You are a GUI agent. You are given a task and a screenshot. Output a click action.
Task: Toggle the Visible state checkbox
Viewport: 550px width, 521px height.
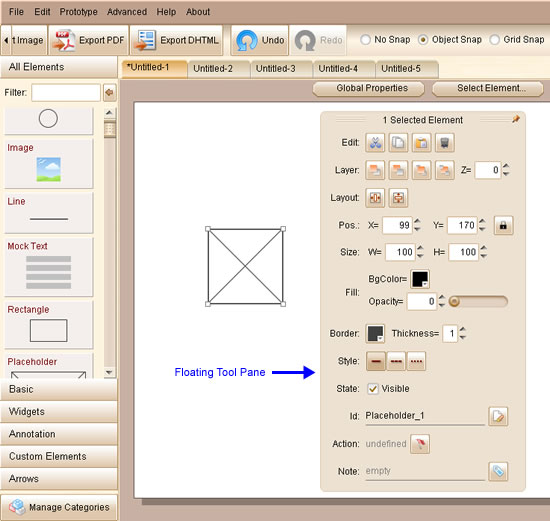[x=373, y=389]
